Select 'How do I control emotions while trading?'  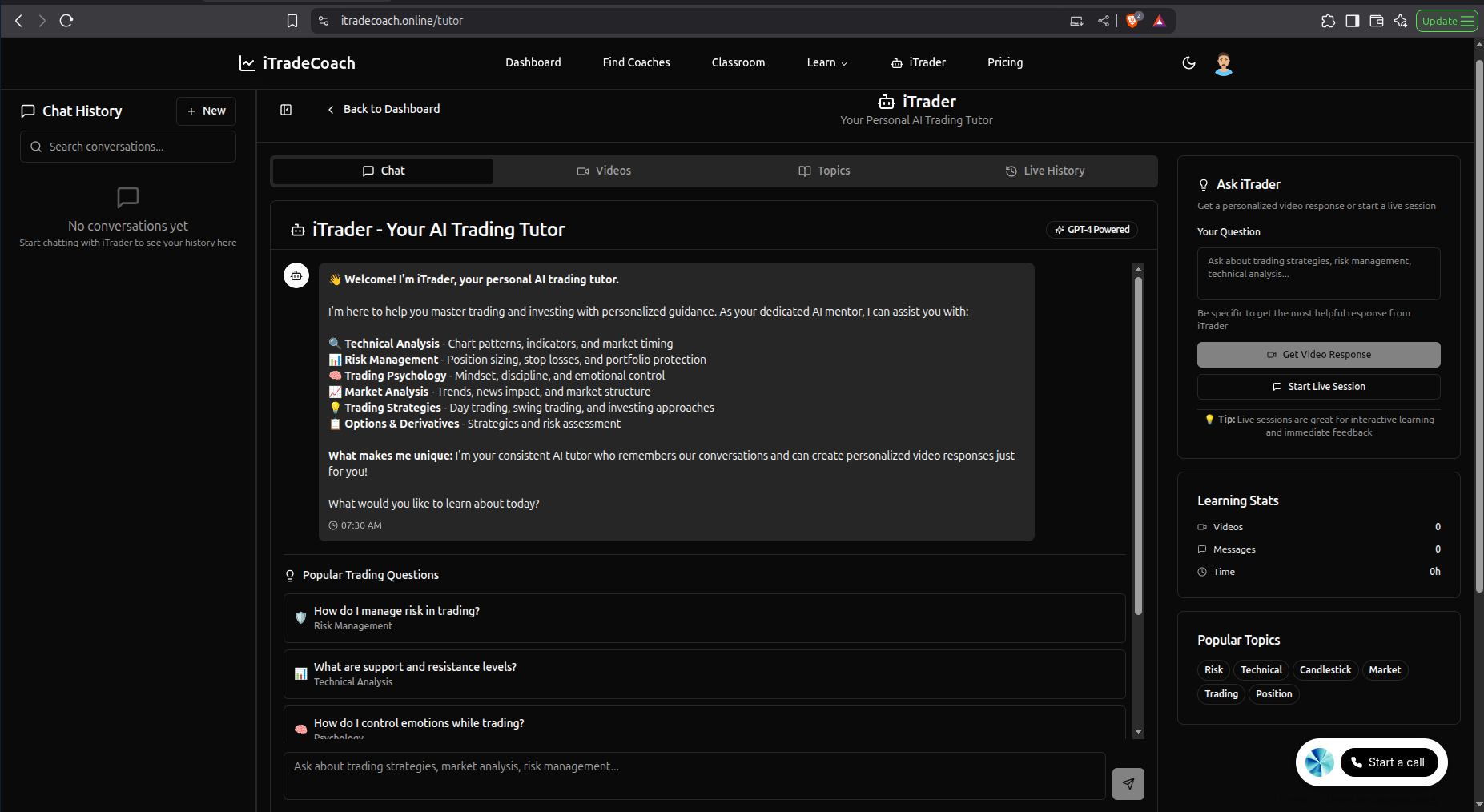click(x=704, y=723)
